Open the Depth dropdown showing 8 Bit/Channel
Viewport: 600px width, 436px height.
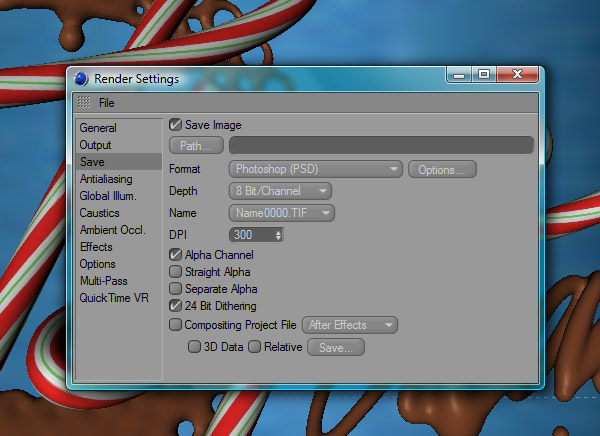[280, 191]
